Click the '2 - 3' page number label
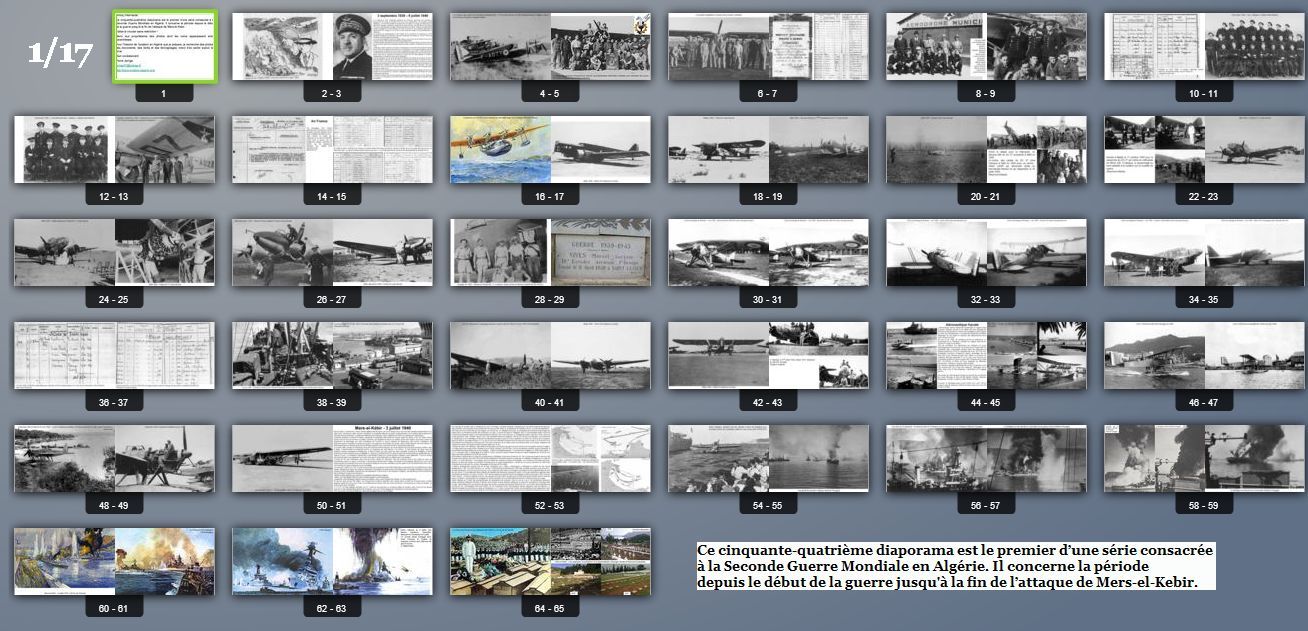1308x631 pixels. pos(332,93)
